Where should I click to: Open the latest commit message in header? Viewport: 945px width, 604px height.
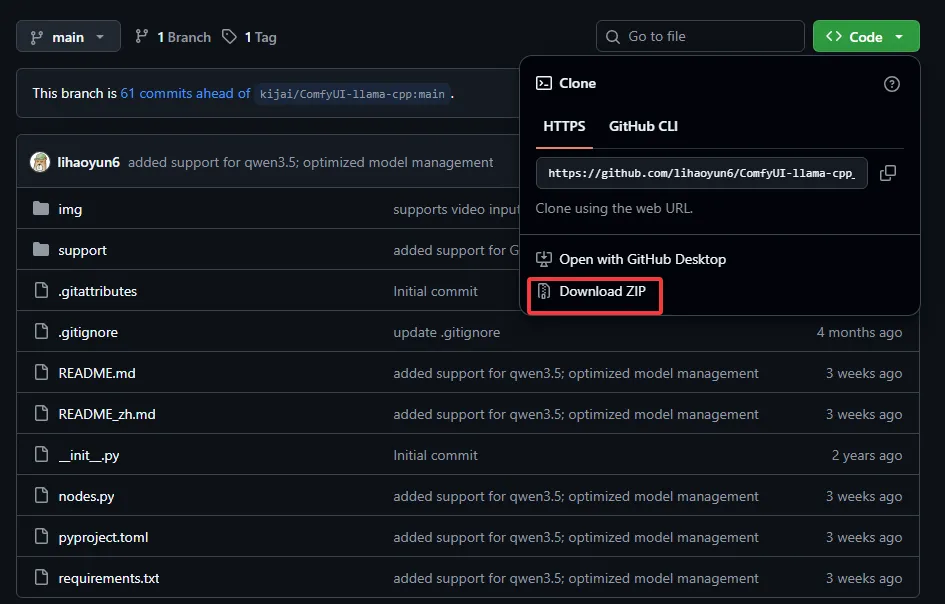310,162
